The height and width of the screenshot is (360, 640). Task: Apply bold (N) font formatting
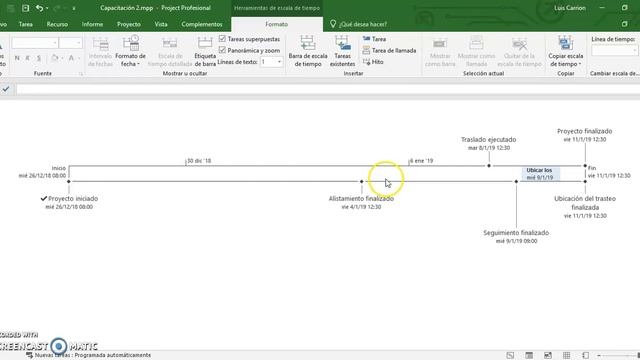click(17, 58)
